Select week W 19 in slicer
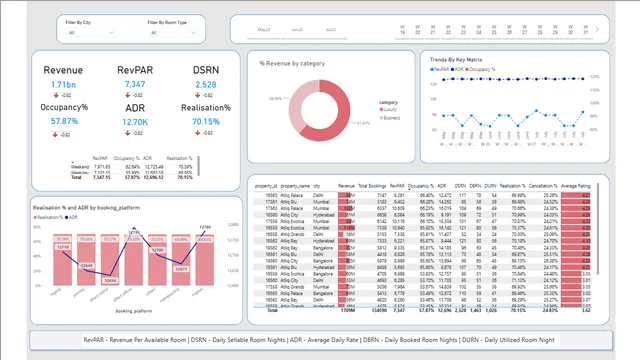640x360 pixels. tap(402, 29)
